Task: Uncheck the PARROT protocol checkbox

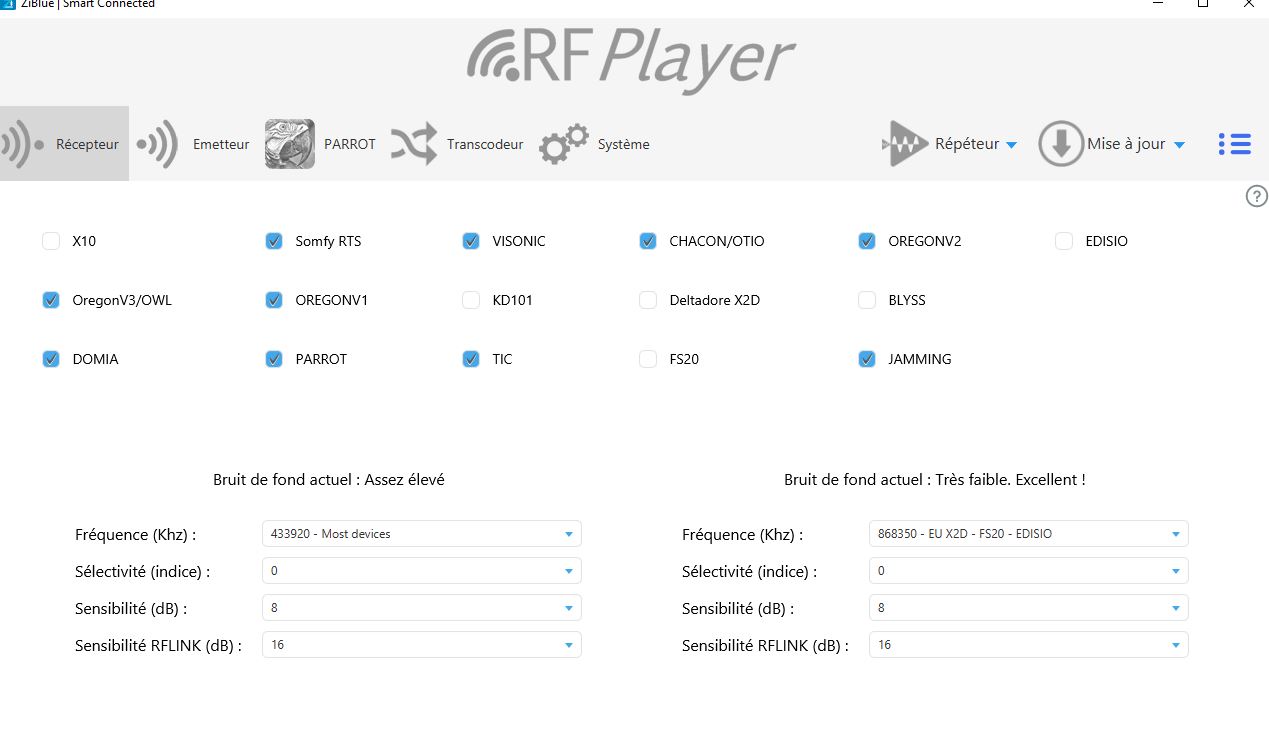Action: (274, 359)
